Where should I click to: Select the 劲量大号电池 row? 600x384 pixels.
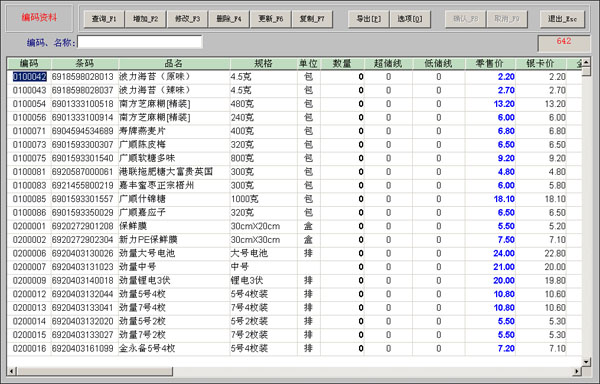[x=295, y=253]
